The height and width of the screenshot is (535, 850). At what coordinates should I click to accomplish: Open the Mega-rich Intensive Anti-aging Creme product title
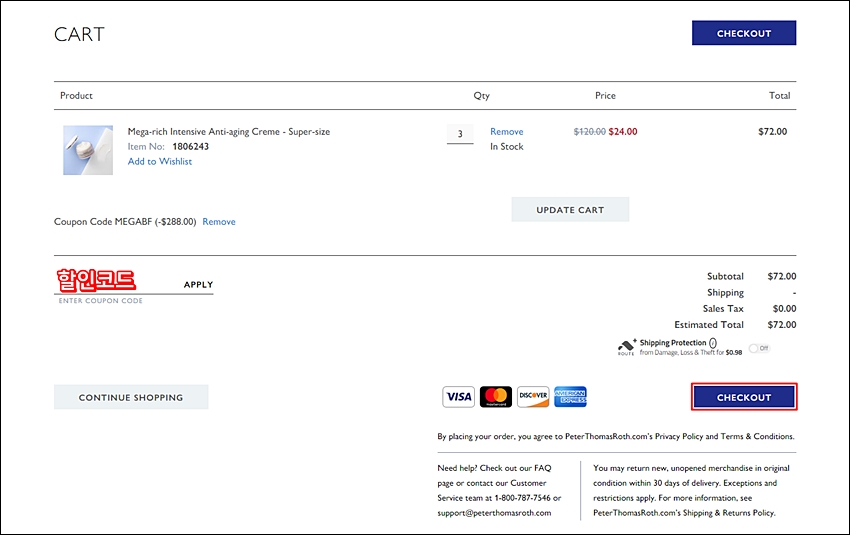(x=229, y=132)
